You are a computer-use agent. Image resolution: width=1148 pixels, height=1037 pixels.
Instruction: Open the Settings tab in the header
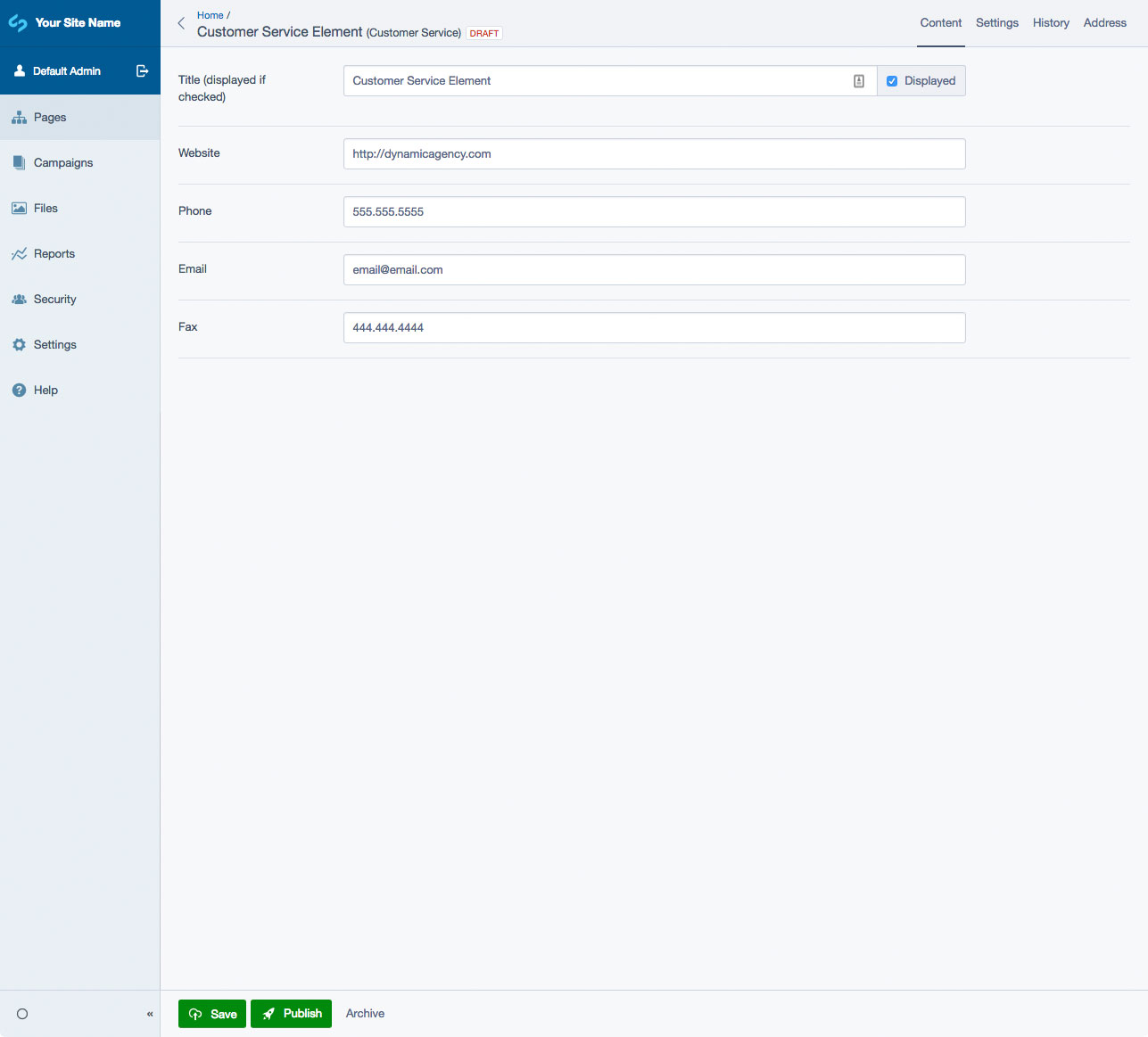pyautogui.click(x=997, y=23)
